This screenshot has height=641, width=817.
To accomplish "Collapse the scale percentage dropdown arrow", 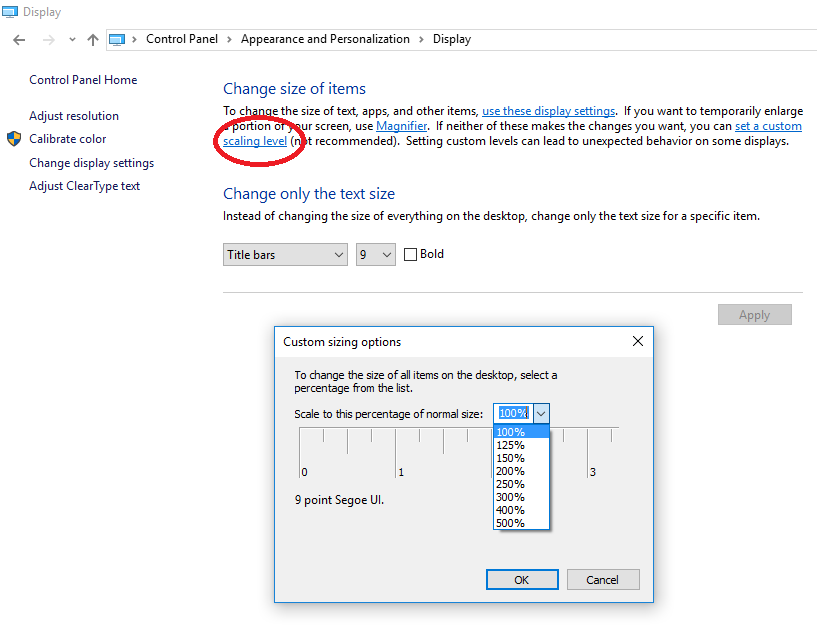I will pyautogui.click(x=541, y=413).
